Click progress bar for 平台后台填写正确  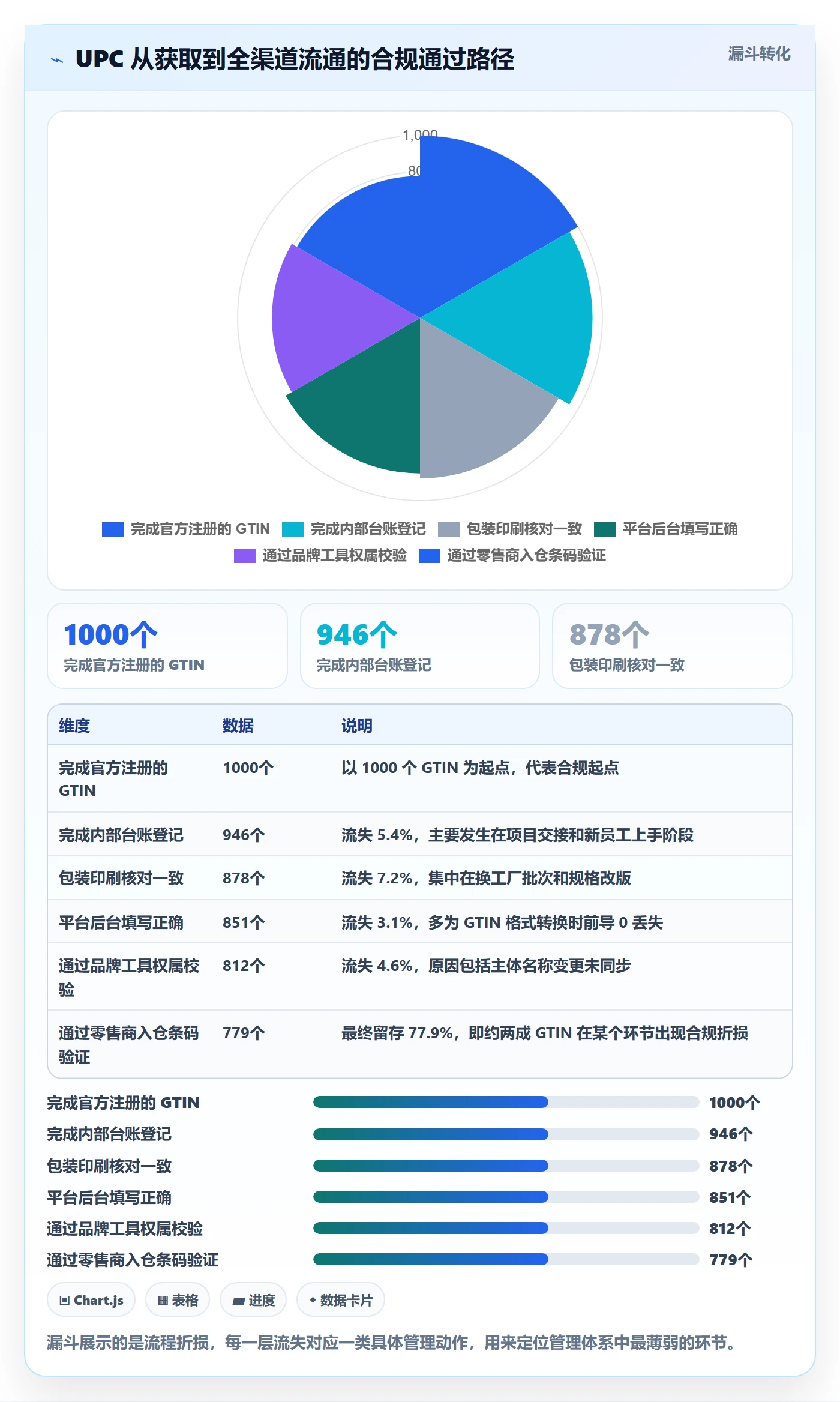(x=506, y=1197)
